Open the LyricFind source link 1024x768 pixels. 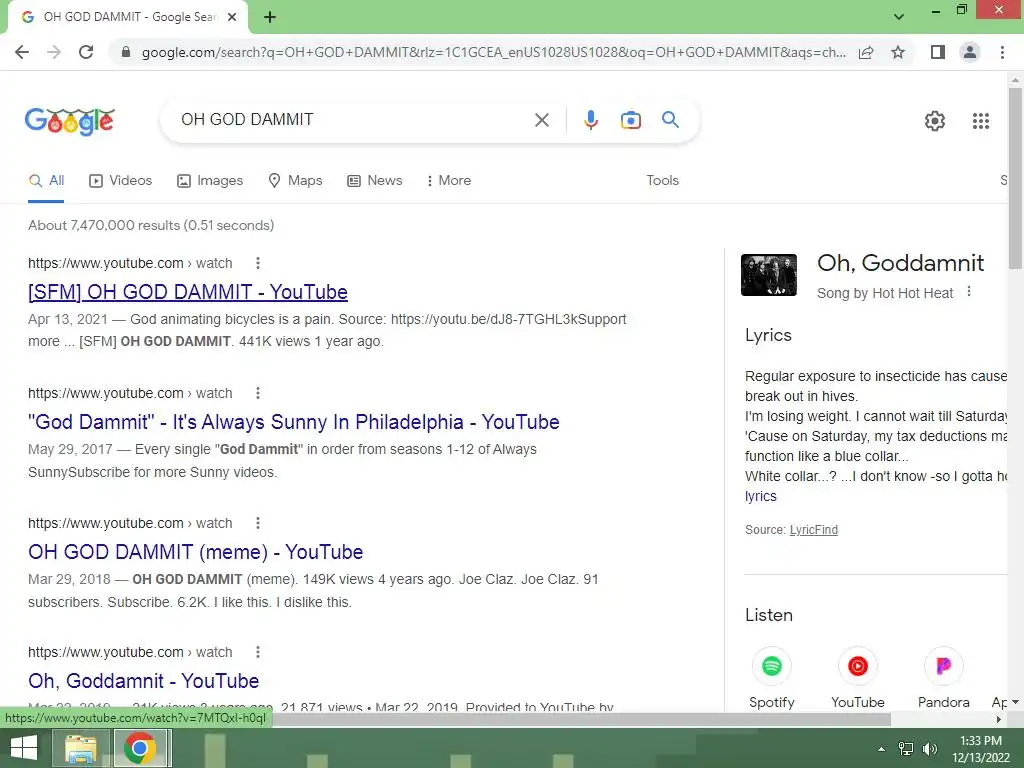point(814,530)
